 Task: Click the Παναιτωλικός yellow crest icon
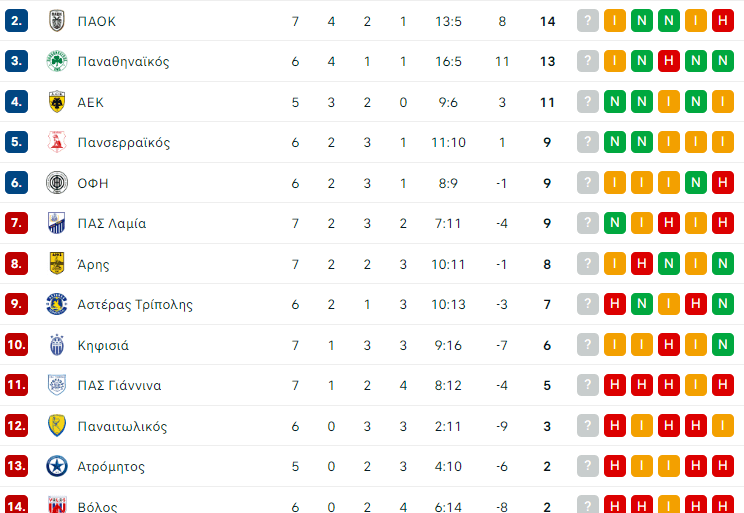point(56,426)
